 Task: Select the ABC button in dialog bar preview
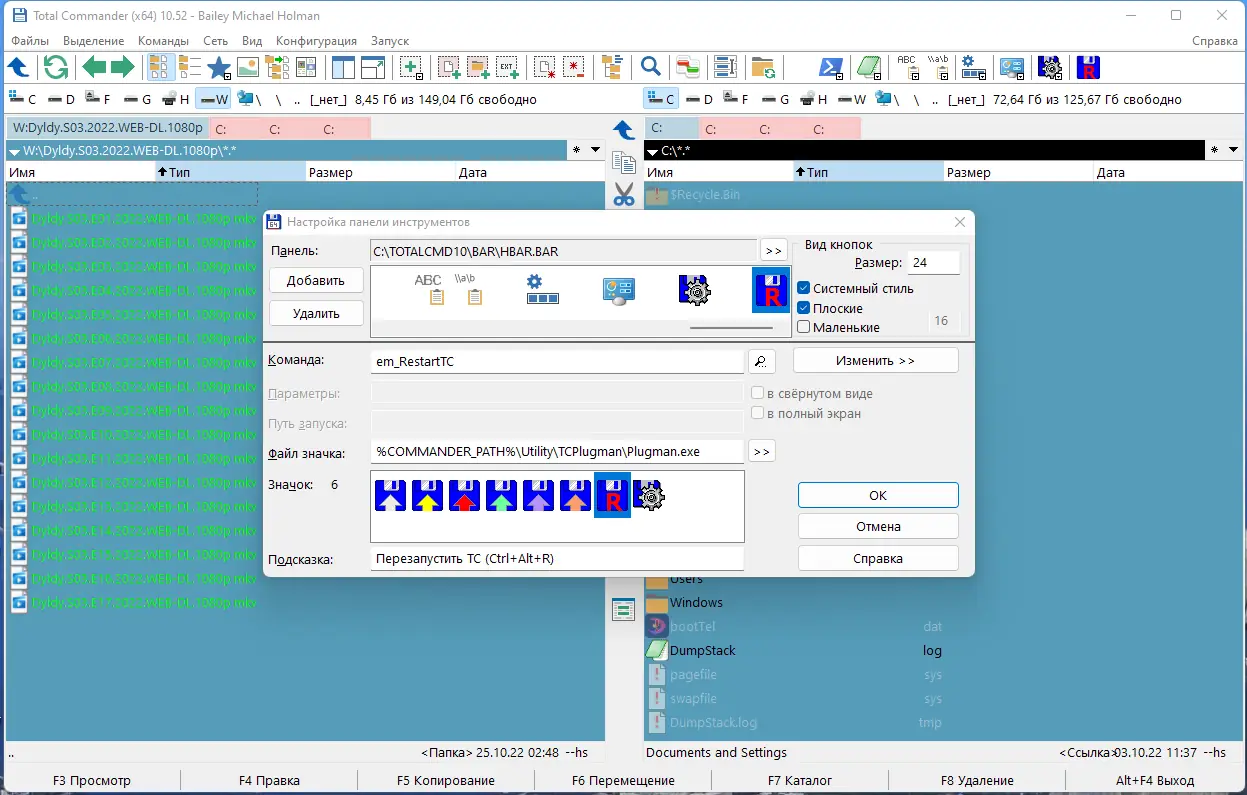coord(429,290)
